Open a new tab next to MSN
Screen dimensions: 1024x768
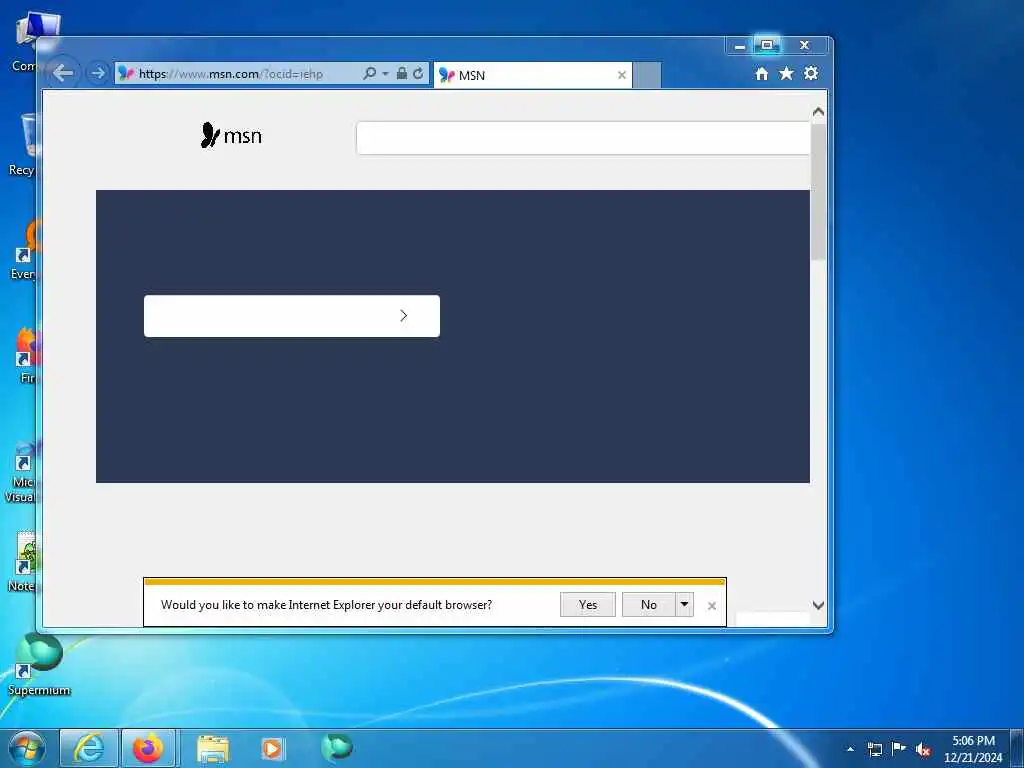(647, 75)
